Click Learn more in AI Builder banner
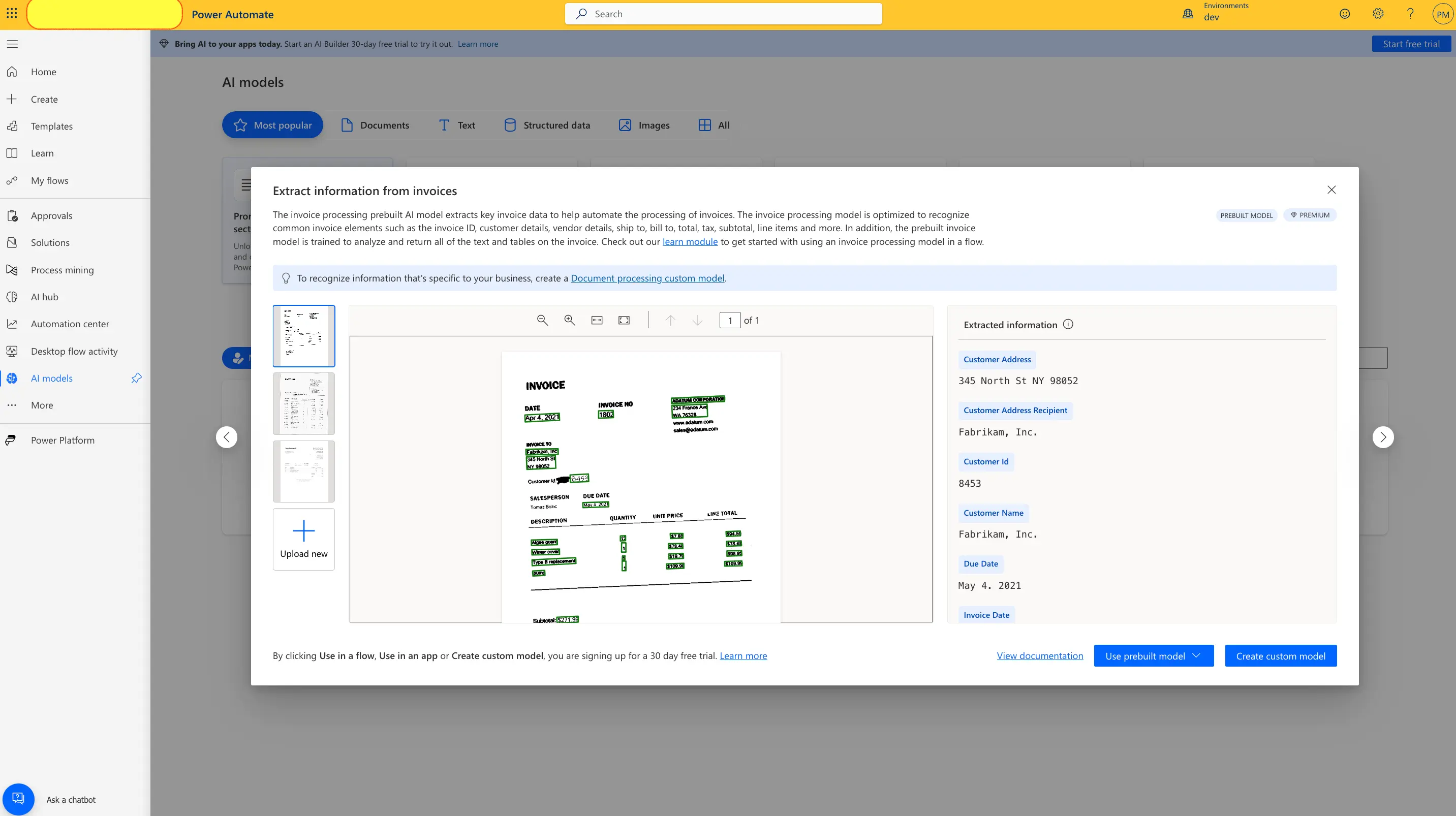Viewport: 1456px width, 816px height. click(478, 44)
